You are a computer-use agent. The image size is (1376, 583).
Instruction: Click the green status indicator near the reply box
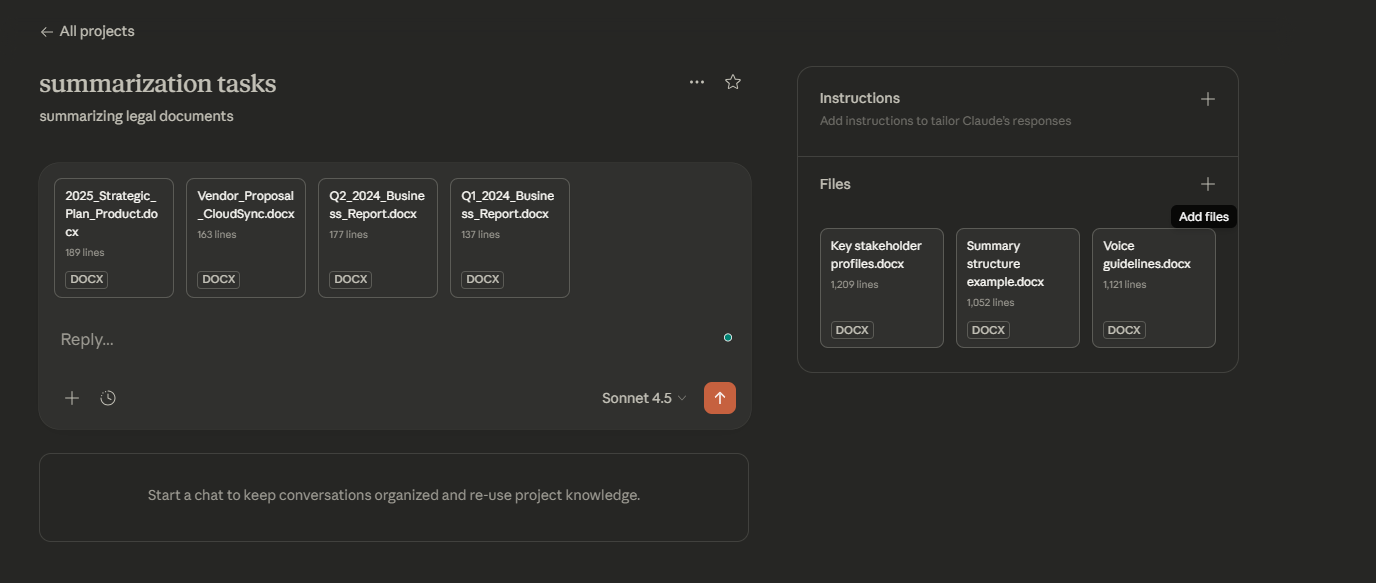727,337
